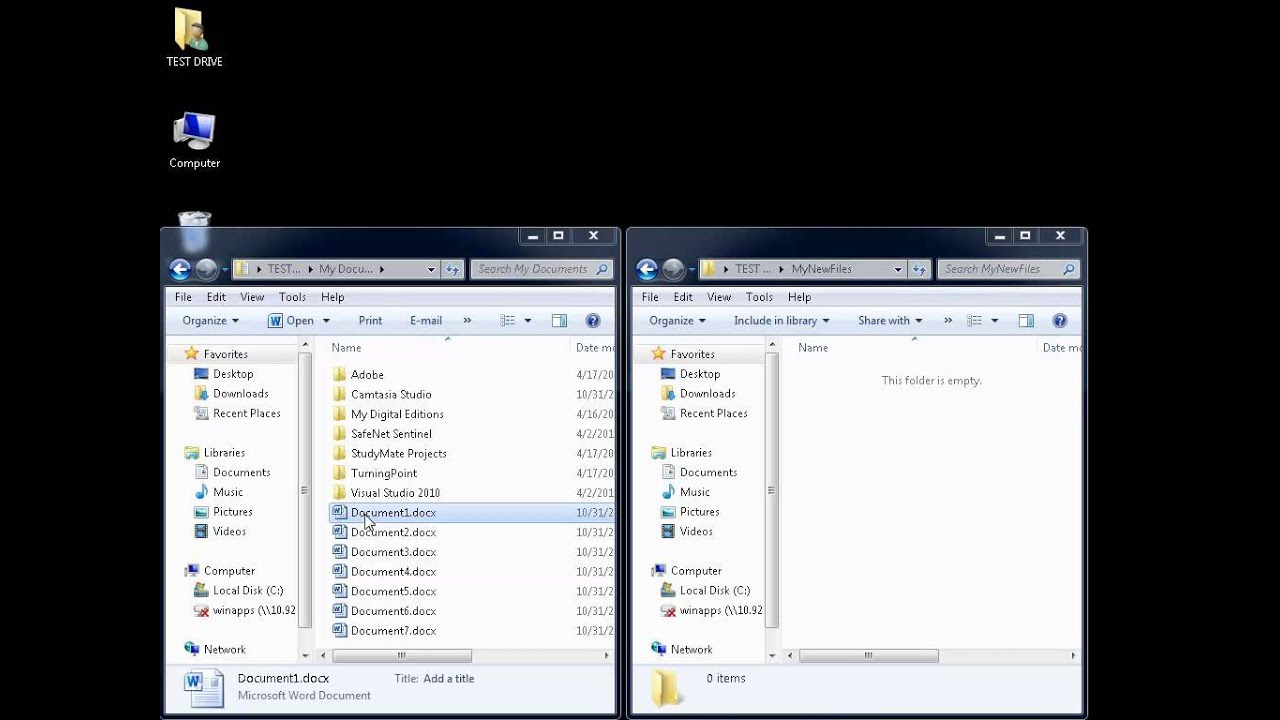
Task: Open Tools menu in MyNewFiles window
Action: (x=759, y=297)
